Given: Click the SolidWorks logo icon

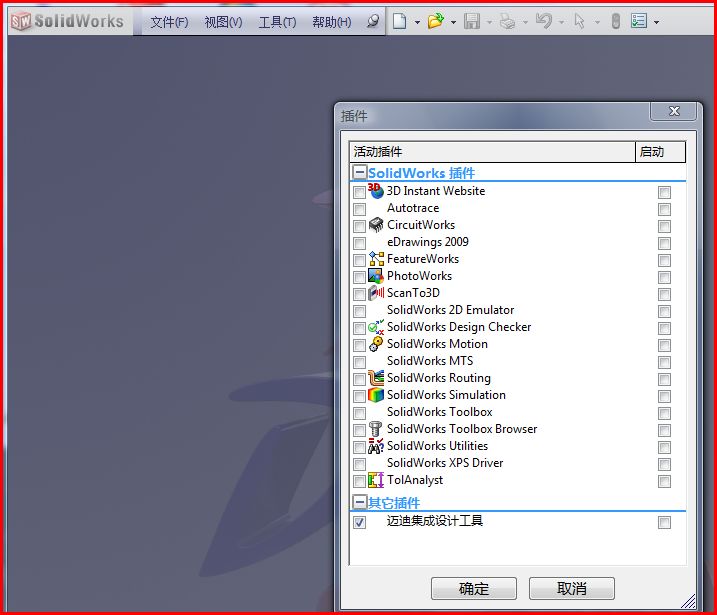Looking at the screenshot, I should [x=21, y=21].
